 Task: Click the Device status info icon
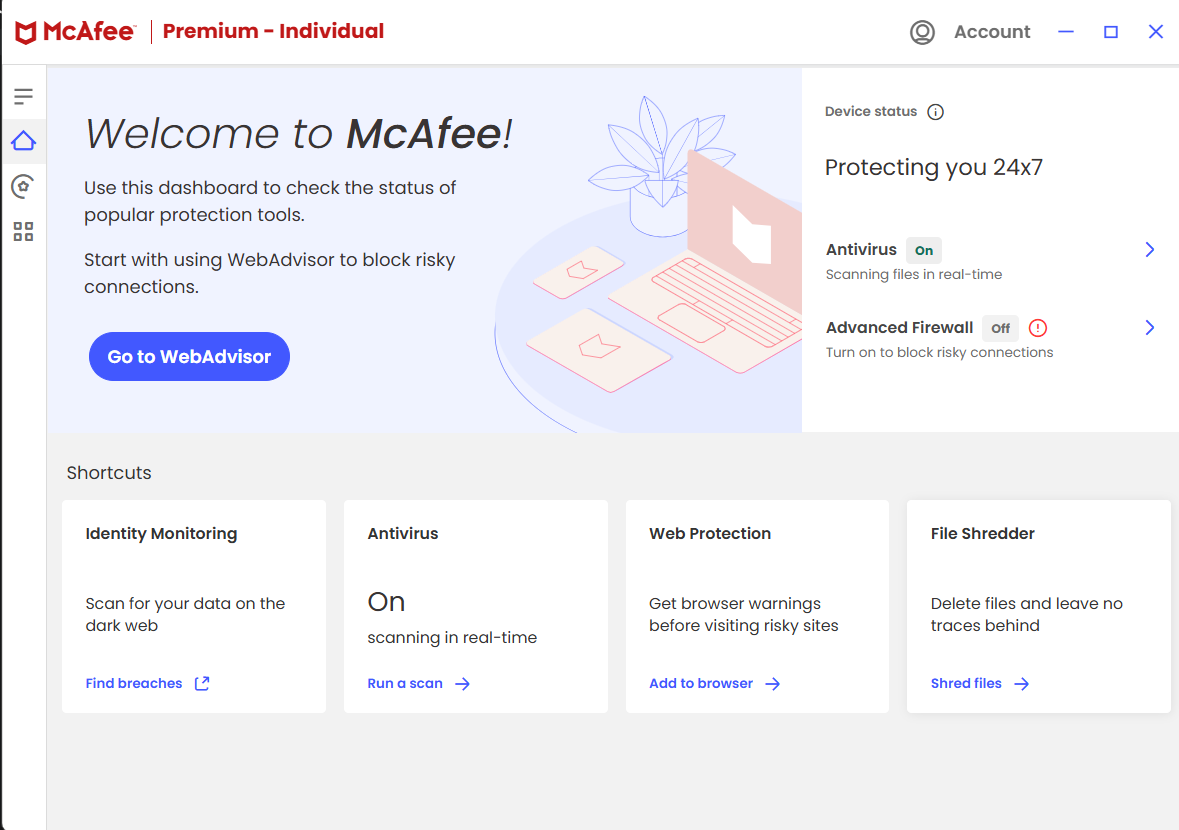tap(935, 112)
